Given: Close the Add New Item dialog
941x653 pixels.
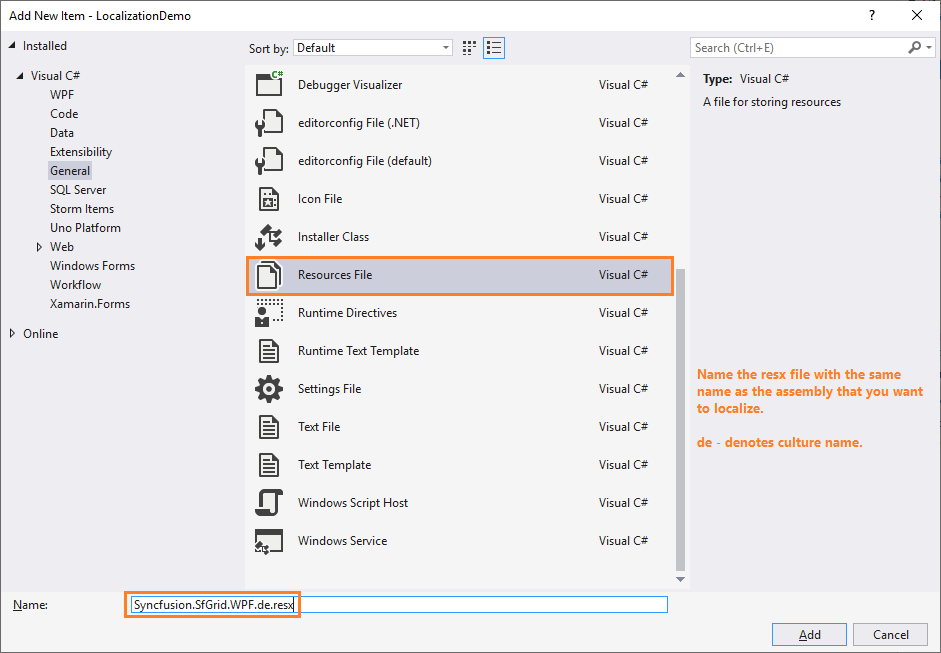Looking at the screenshot, I should click(917, 16).
